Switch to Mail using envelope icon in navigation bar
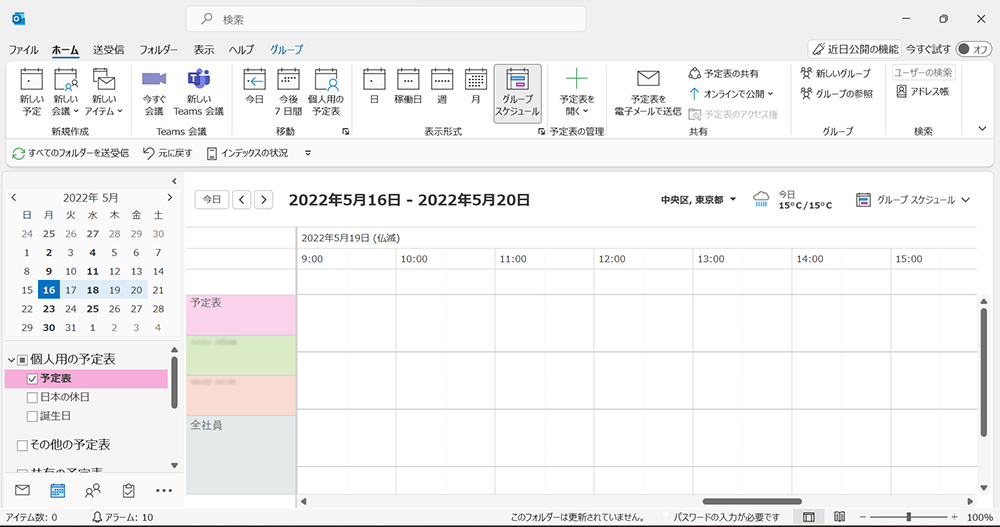 pos(22,490)
